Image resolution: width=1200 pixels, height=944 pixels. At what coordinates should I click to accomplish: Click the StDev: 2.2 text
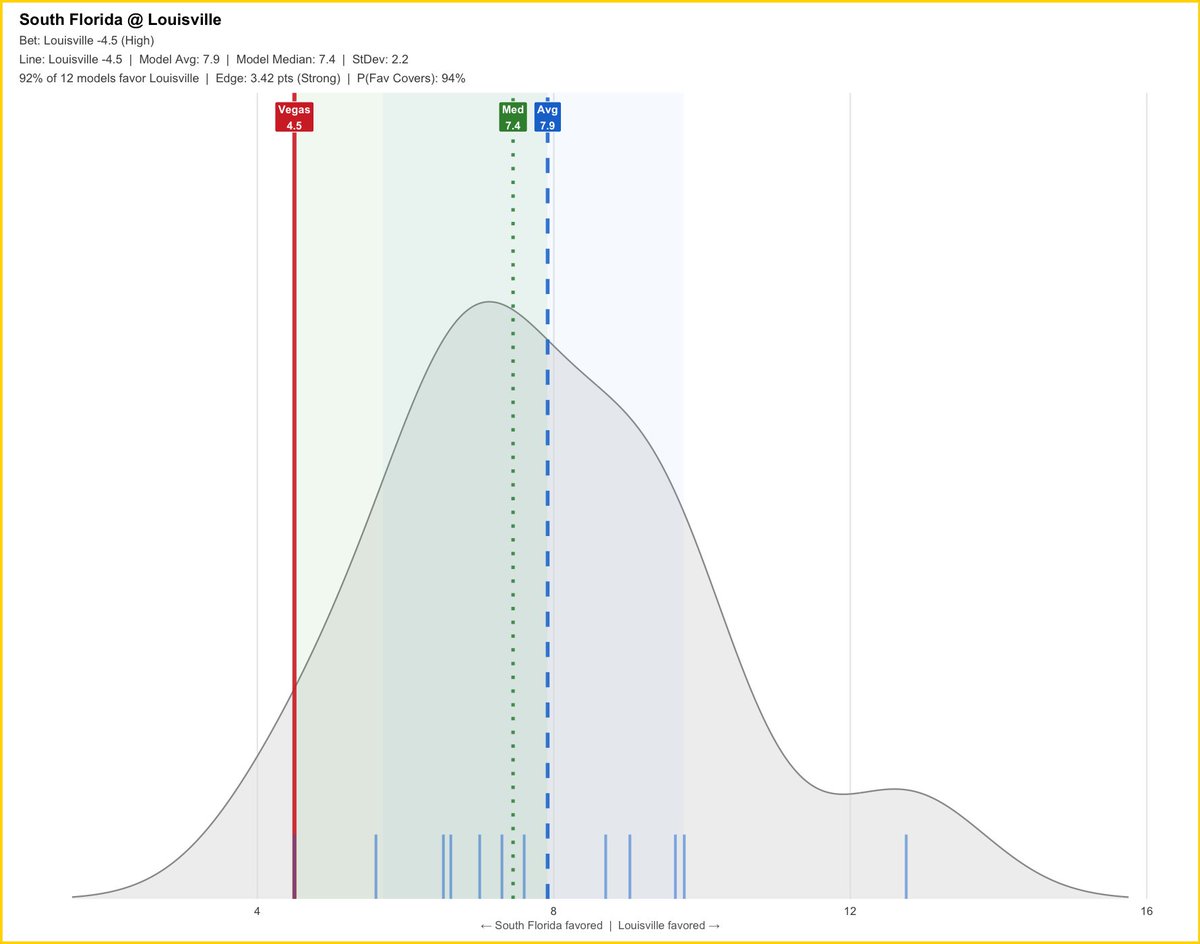coord(380,60)
